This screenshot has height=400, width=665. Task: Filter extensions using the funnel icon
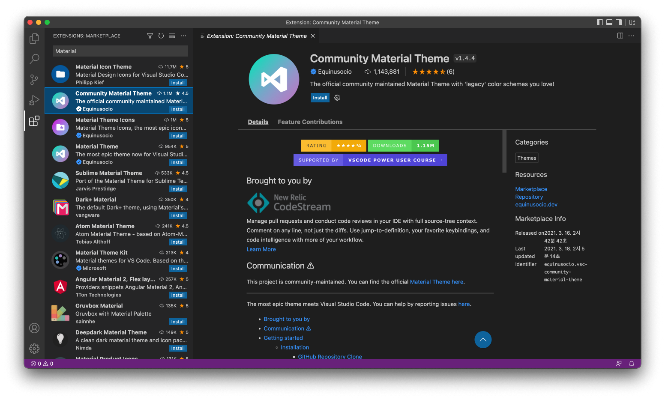click(150, 36)
